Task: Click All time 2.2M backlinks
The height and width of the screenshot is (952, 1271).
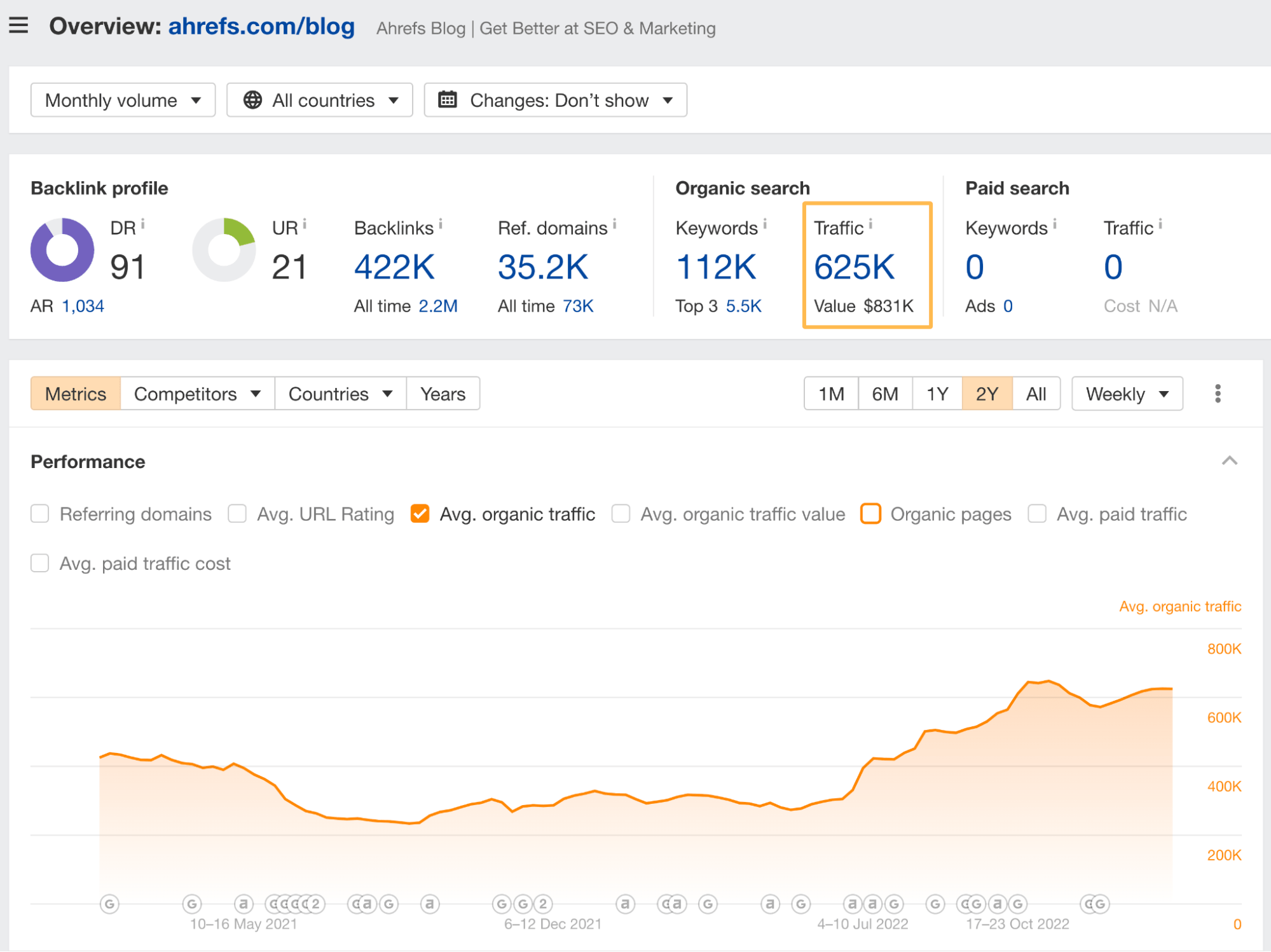Action: 438,307
